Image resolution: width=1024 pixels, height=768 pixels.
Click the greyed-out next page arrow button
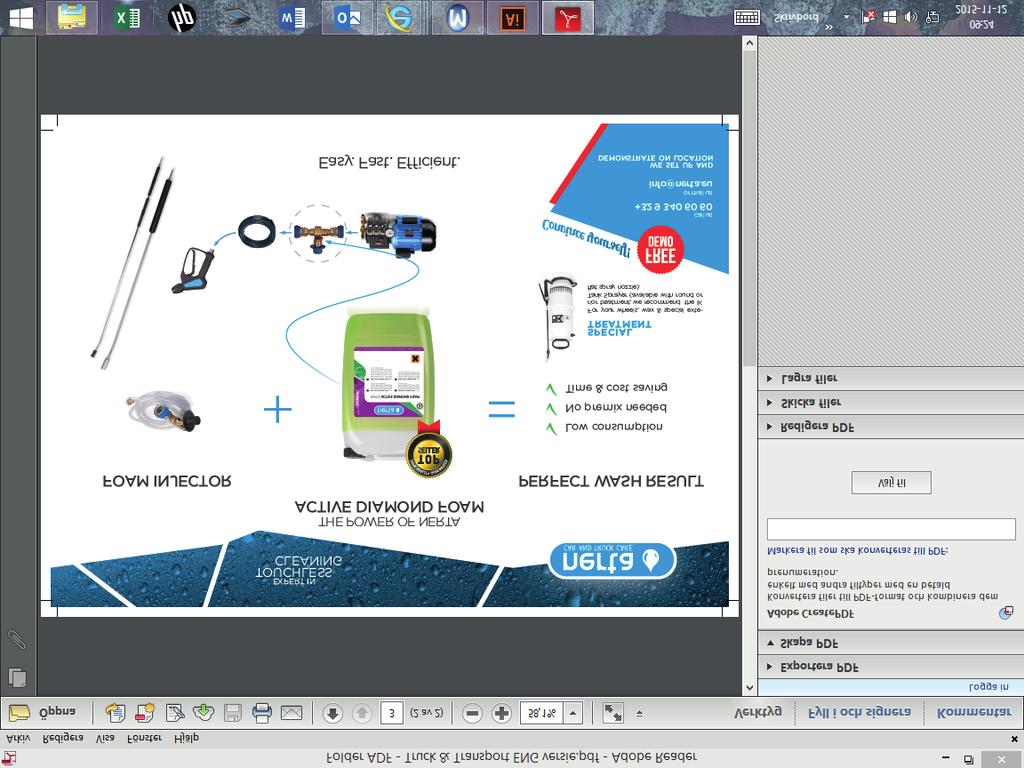coord(362,713)
